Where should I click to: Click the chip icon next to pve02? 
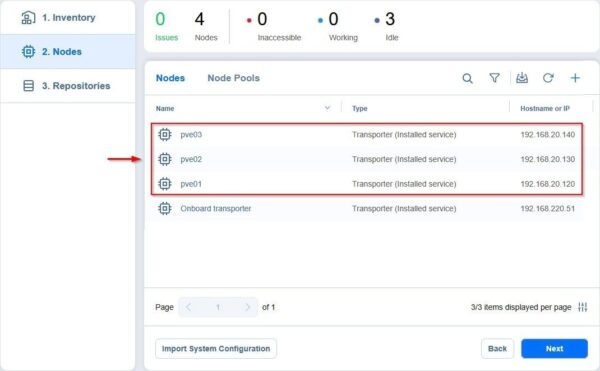click(165, 159)
